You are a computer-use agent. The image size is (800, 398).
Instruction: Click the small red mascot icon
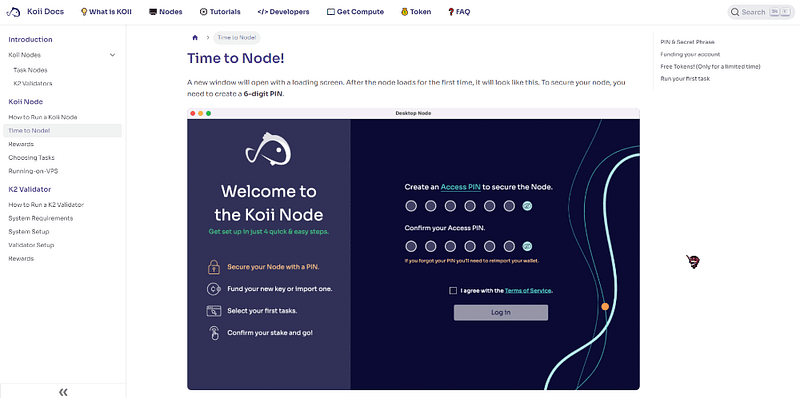692,262
